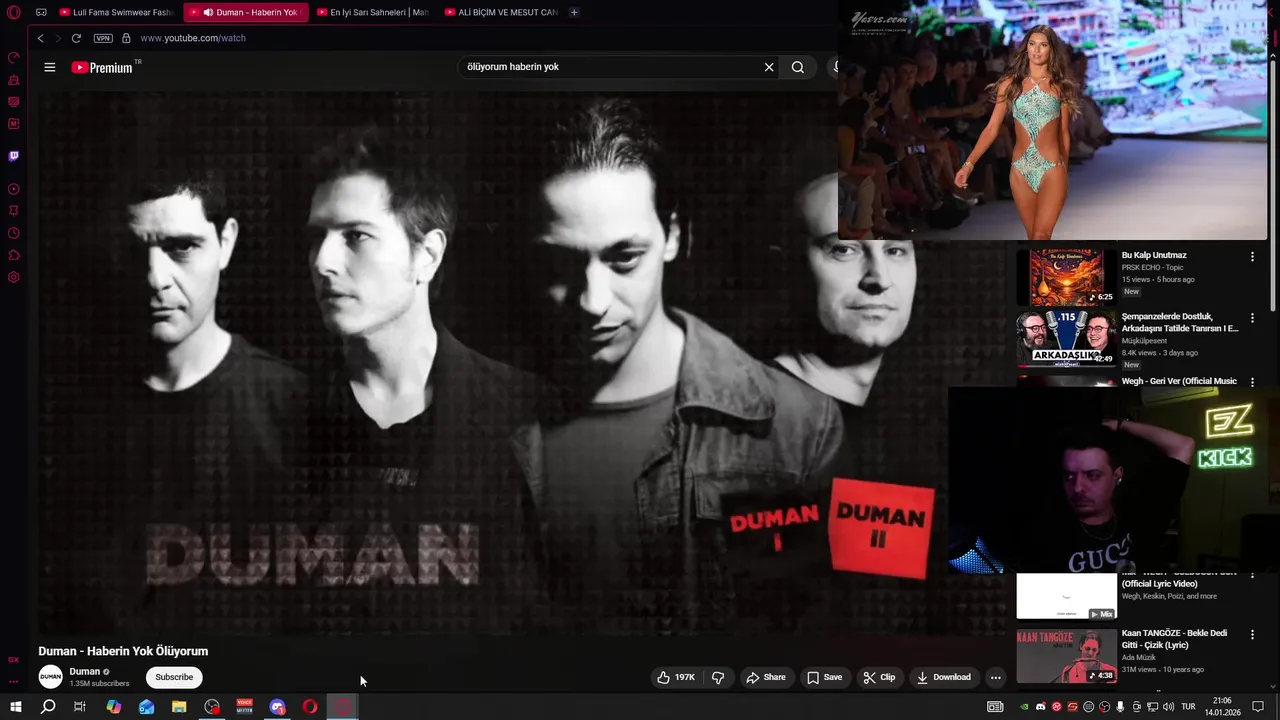Open the Mix playlist thumbnail
Screen dimensions: 1280x720
[x=1067, y=597]
